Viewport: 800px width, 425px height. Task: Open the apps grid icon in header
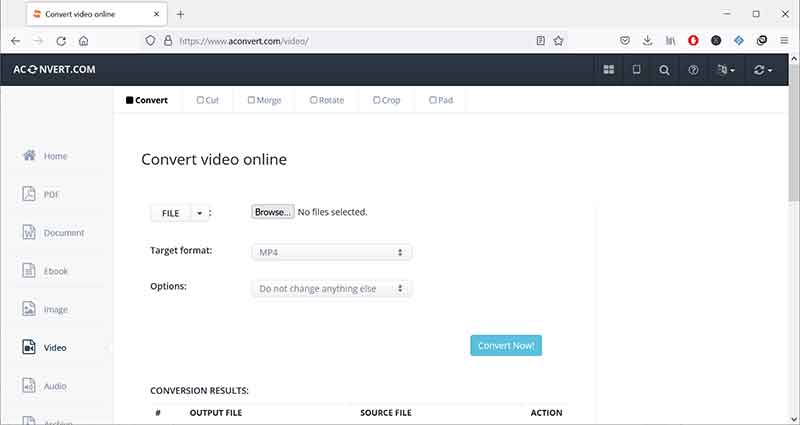[609, 70]
